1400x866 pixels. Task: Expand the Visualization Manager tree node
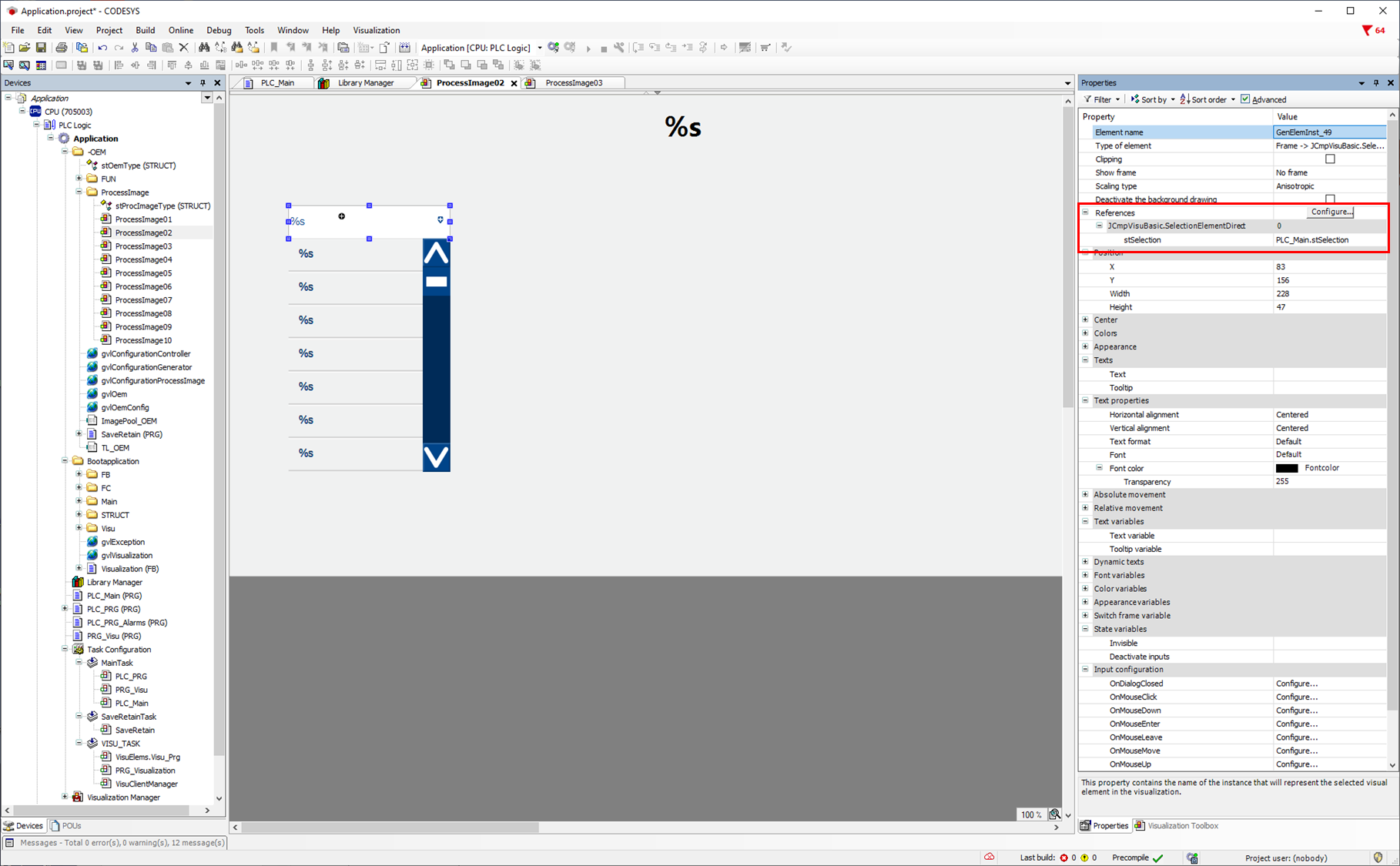(65, 797)
